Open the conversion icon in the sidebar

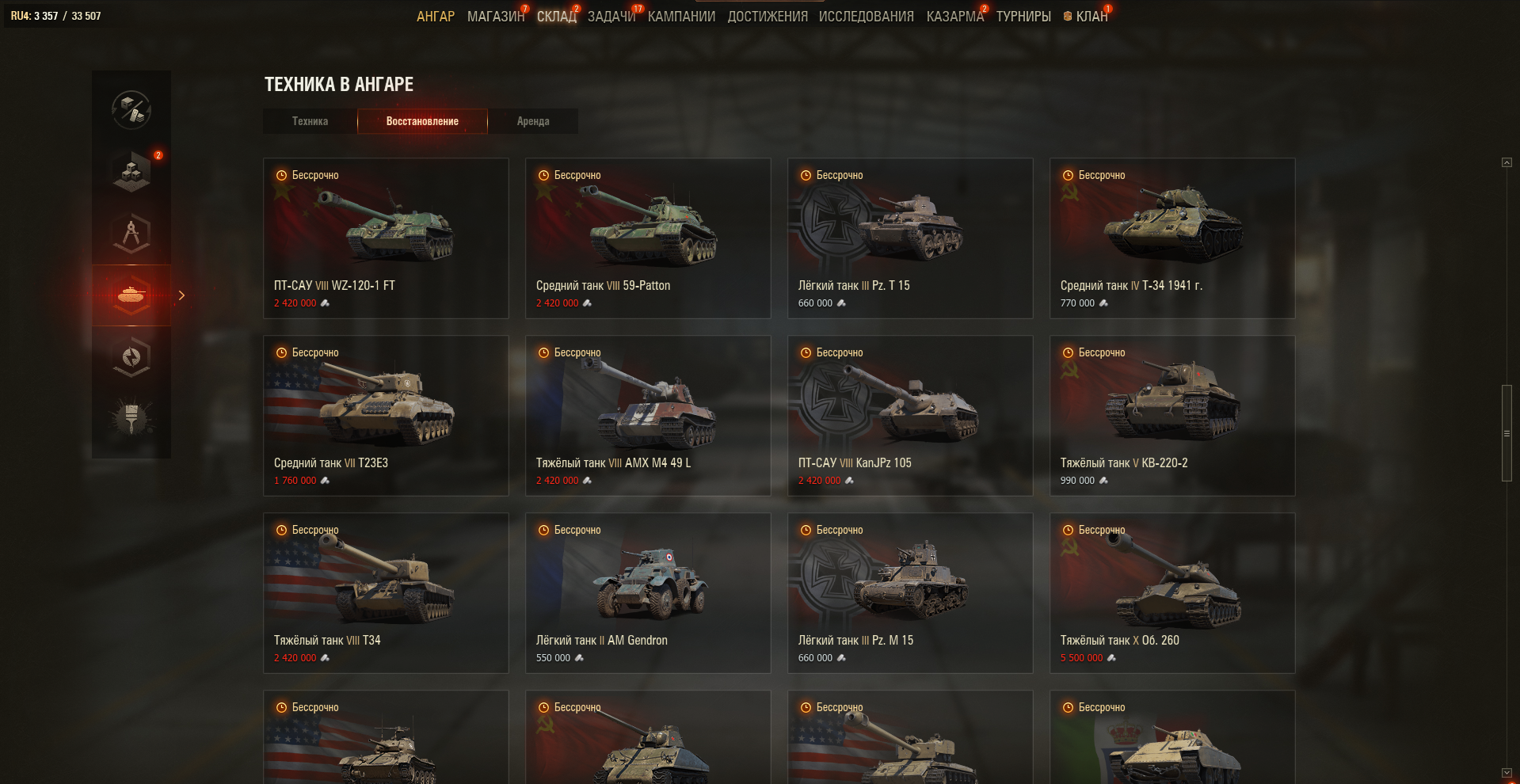tap(131, 109)
